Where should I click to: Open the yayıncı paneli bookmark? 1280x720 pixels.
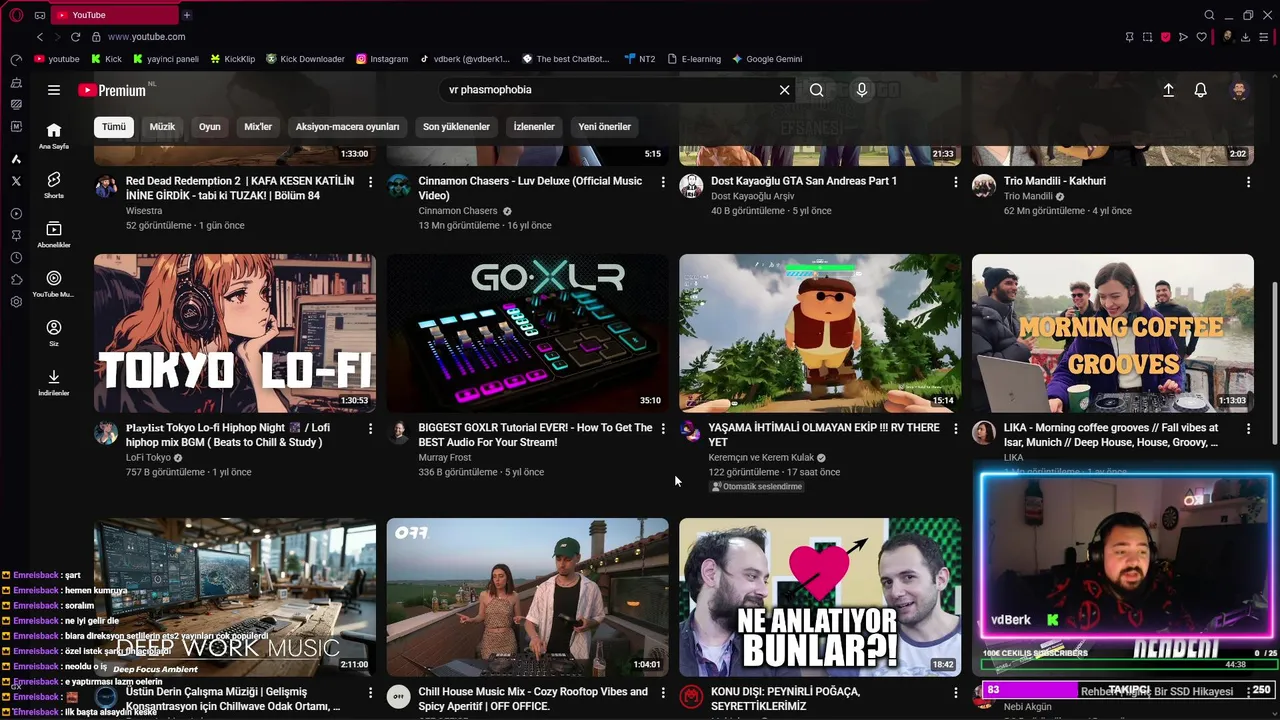(x=166, y=59)
